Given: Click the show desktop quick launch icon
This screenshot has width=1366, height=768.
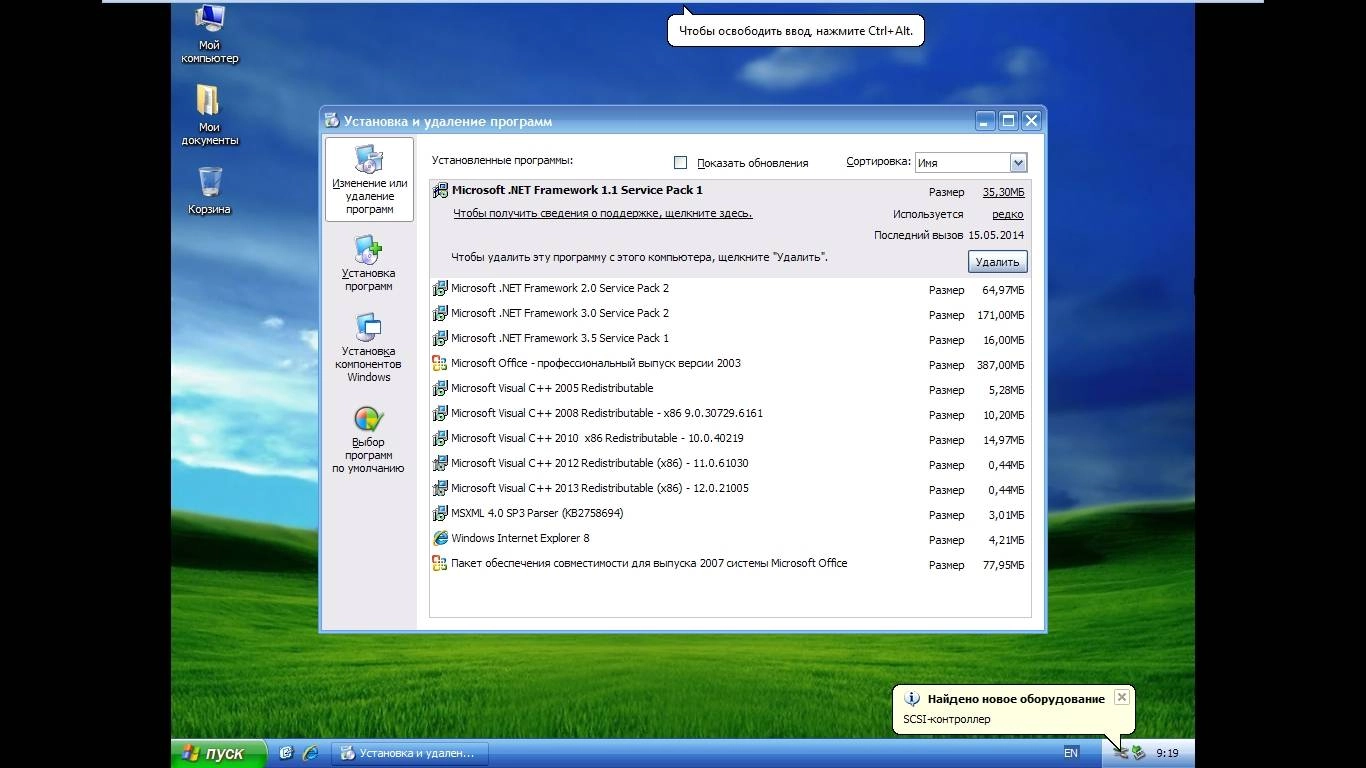Looking at the screenshot, I should coord(286,752).
